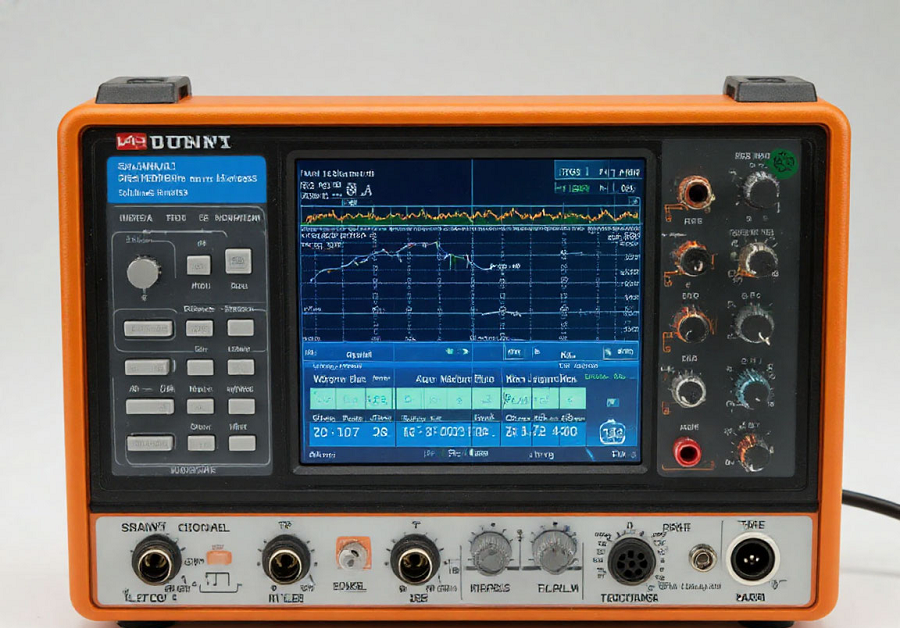Click the multi-pin circular connector socket
The height and width of the screenshot is (628, 900).
(632, 557)
